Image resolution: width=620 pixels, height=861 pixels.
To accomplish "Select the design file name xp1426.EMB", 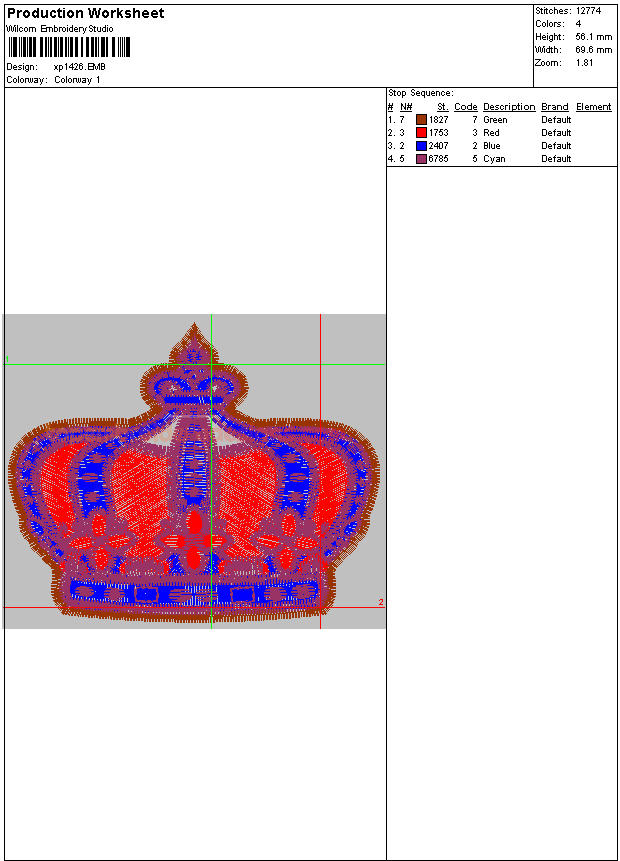I will tap(80, 67).
